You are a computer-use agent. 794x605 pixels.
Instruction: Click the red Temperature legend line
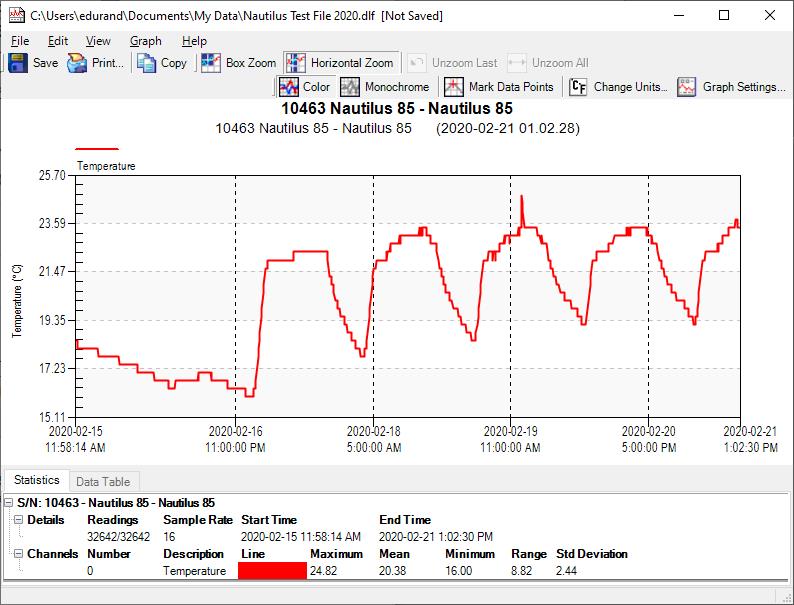click(x=97, y=149)
